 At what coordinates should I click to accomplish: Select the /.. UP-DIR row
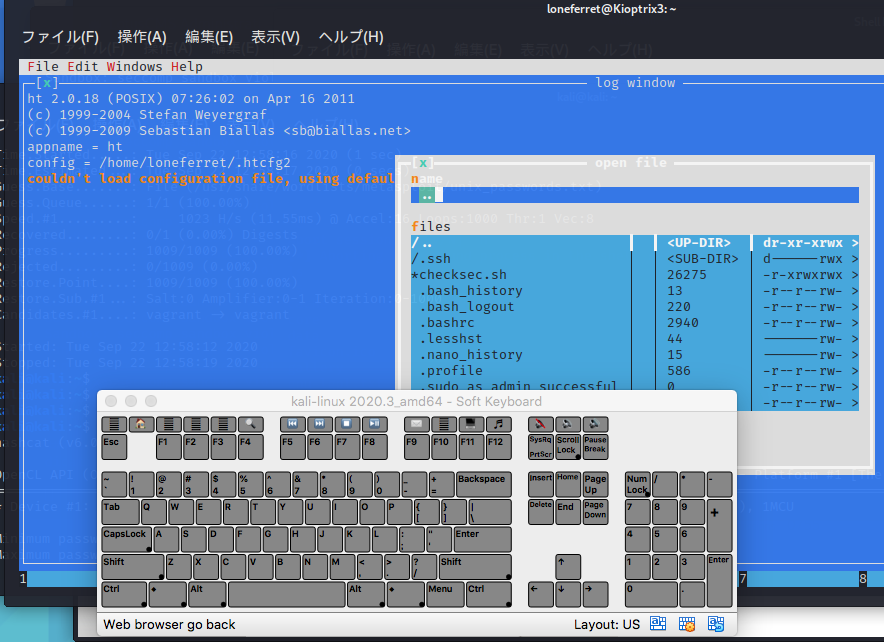635,243
